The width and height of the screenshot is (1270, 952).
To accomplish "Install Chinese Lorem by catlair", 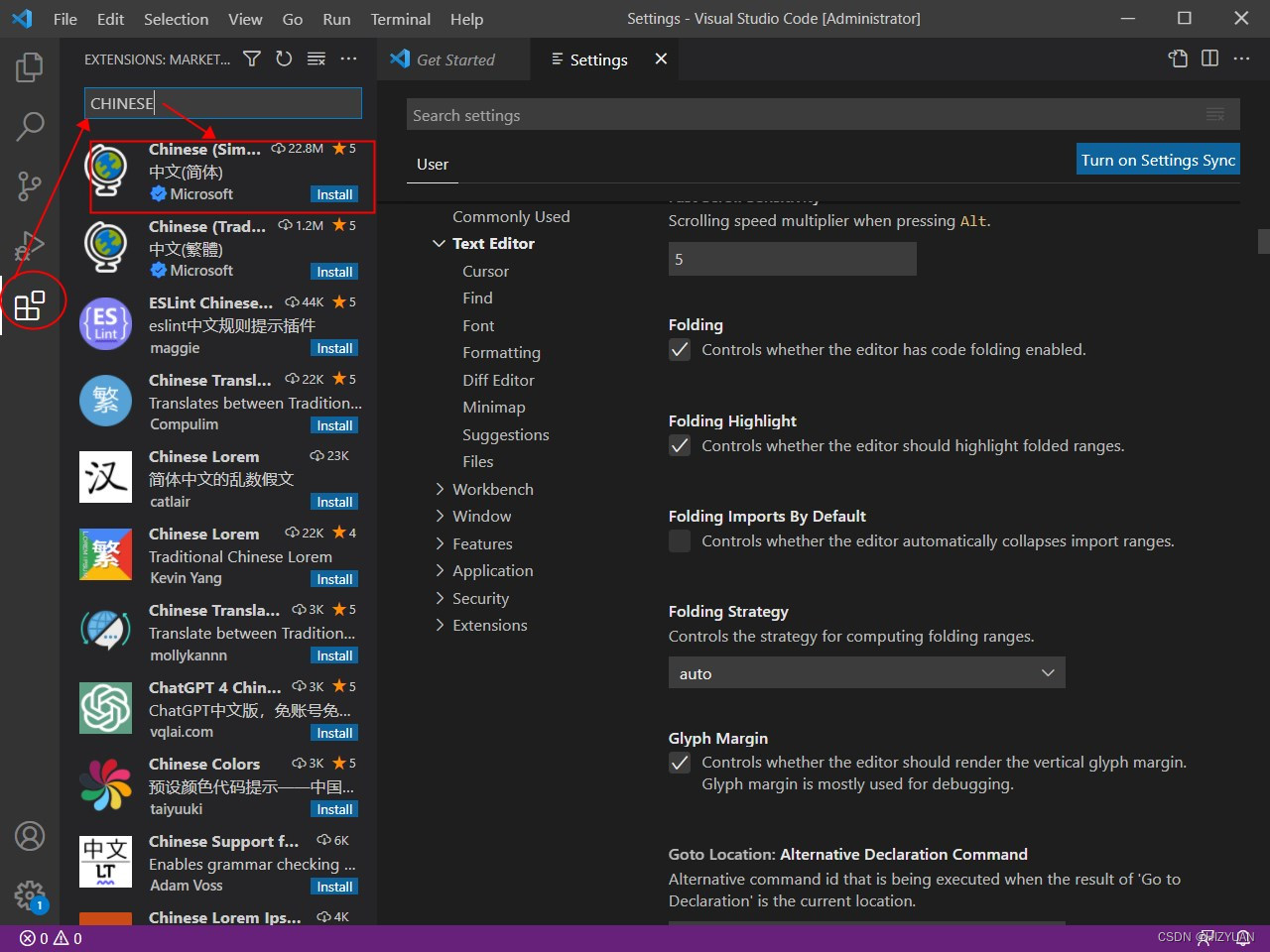I will point(334,502).
